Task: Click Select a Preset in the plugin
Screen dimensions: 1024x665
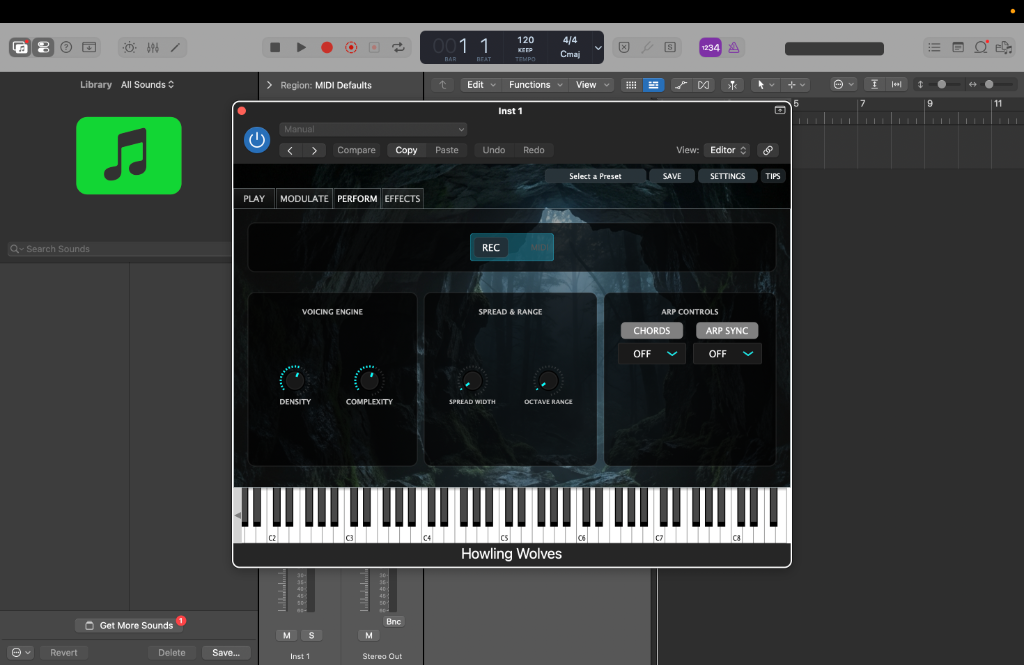Action: coord(595,175)
